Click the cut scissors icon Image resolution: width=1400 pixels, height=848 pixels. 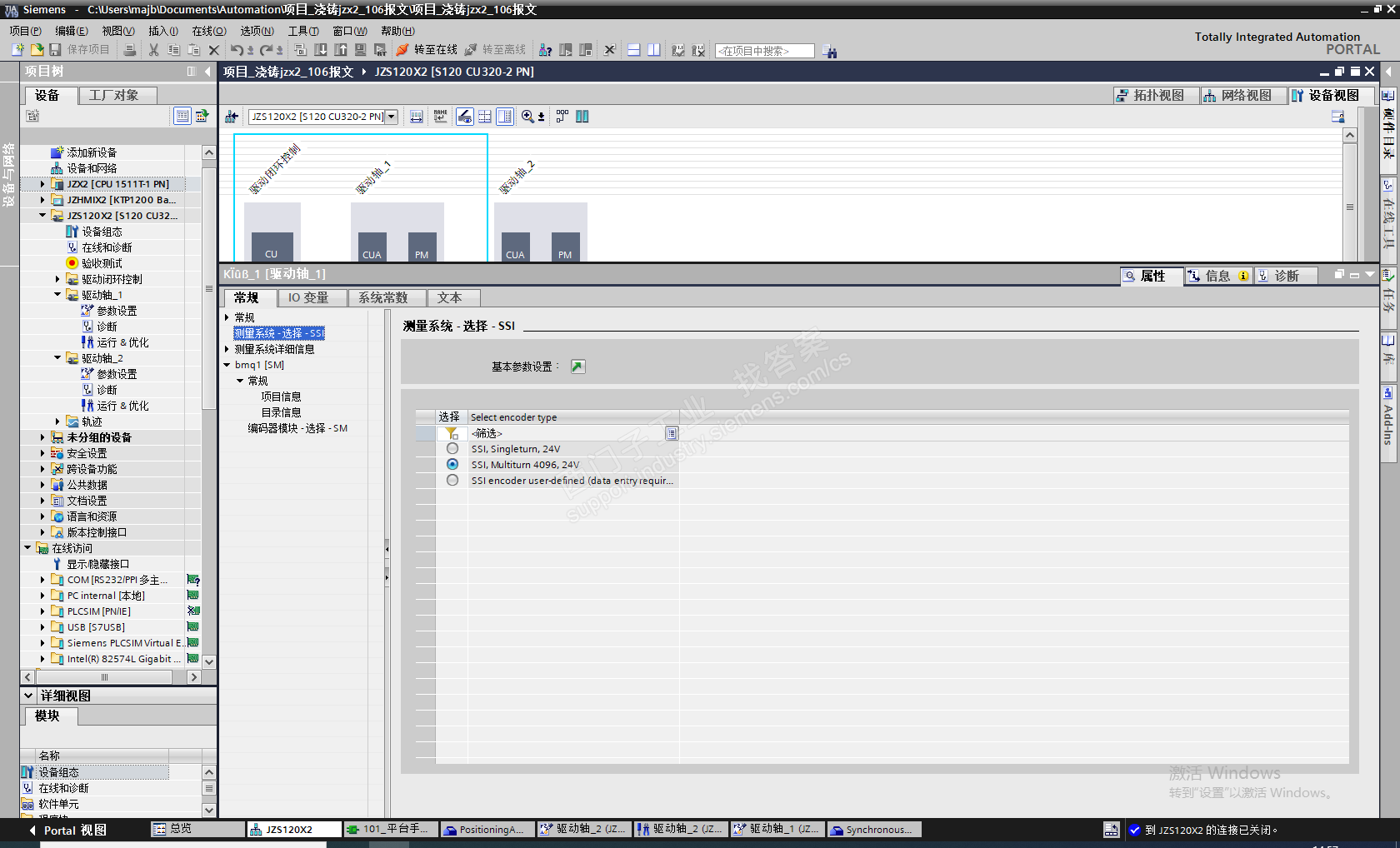point(153,50)
